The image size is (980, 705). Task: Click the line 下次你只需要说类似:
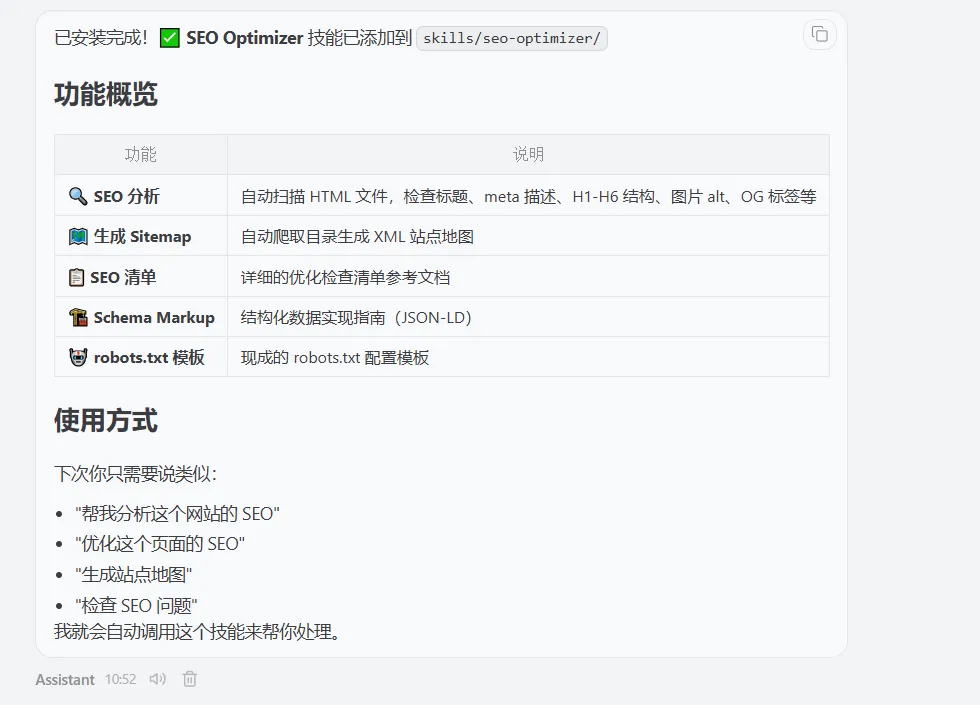point(135,474)
